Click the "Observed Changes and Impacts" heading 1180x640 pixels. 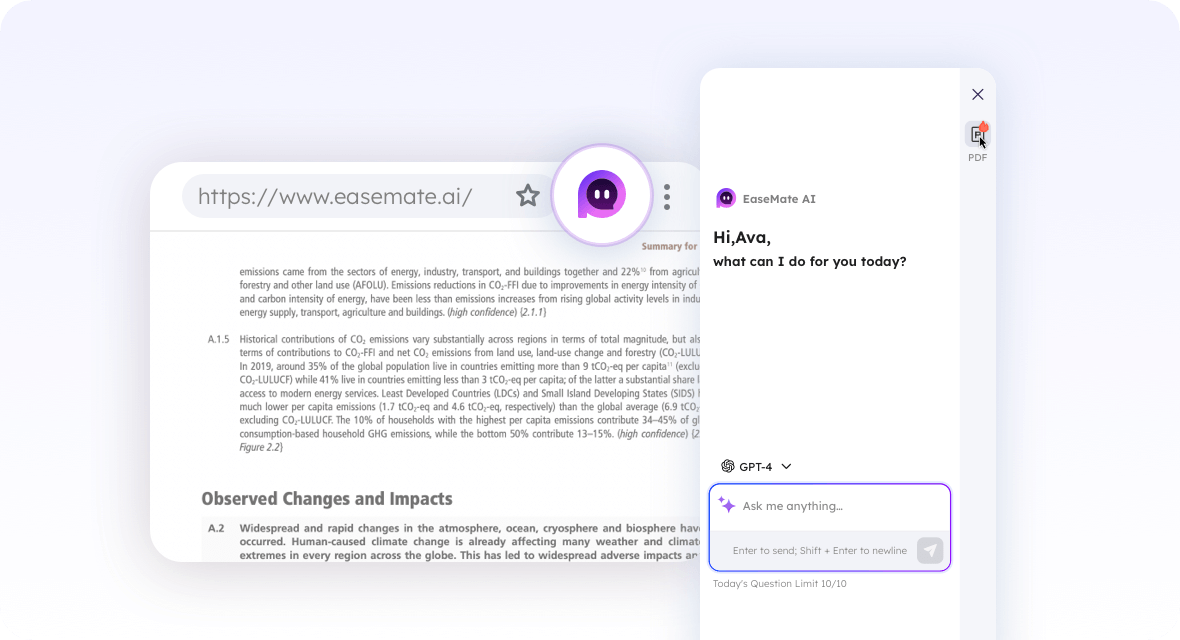click(327, 498)
